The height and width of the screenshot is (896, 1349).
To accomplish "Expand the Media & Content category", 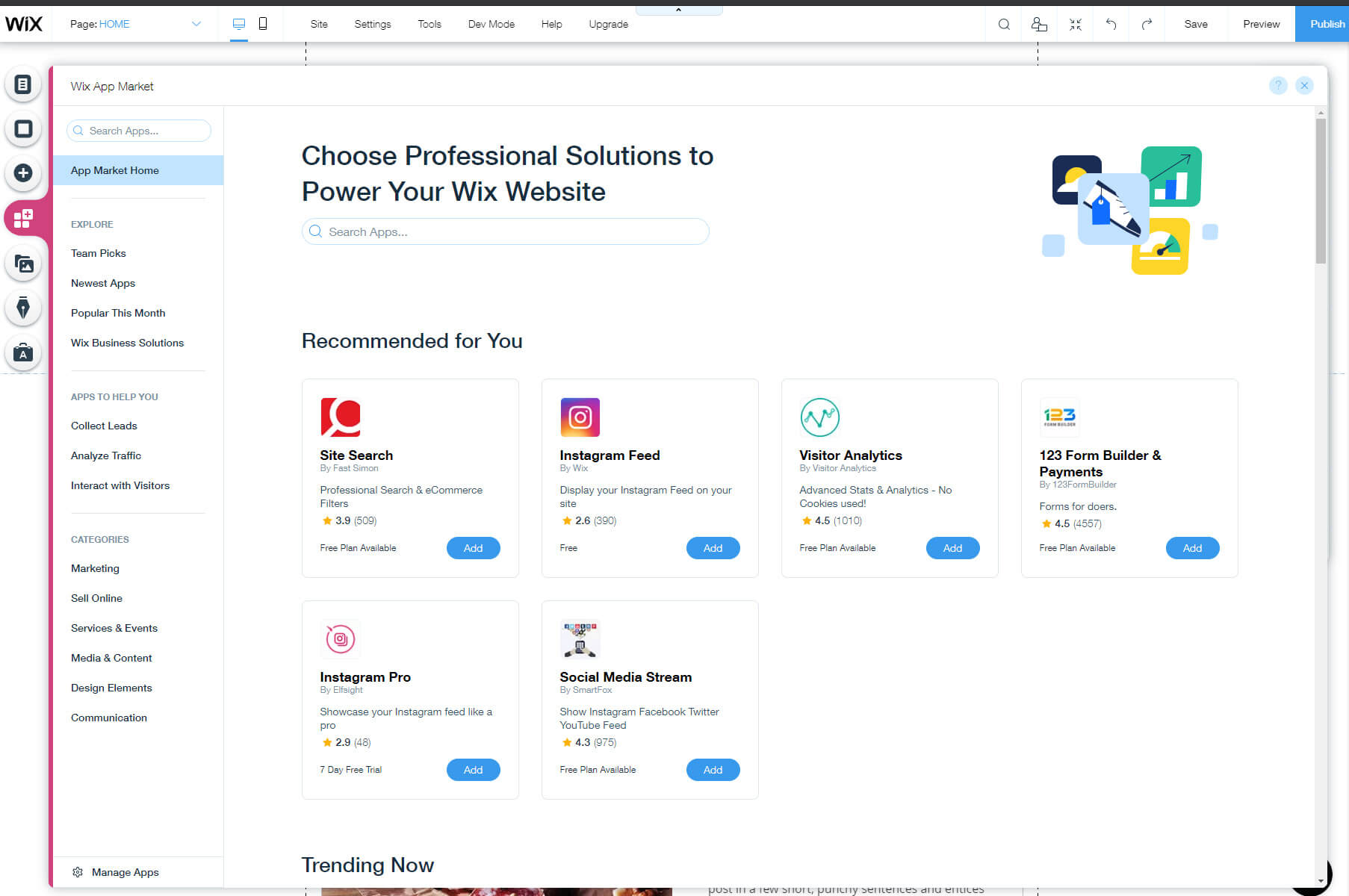I will [x=111, y=658].
